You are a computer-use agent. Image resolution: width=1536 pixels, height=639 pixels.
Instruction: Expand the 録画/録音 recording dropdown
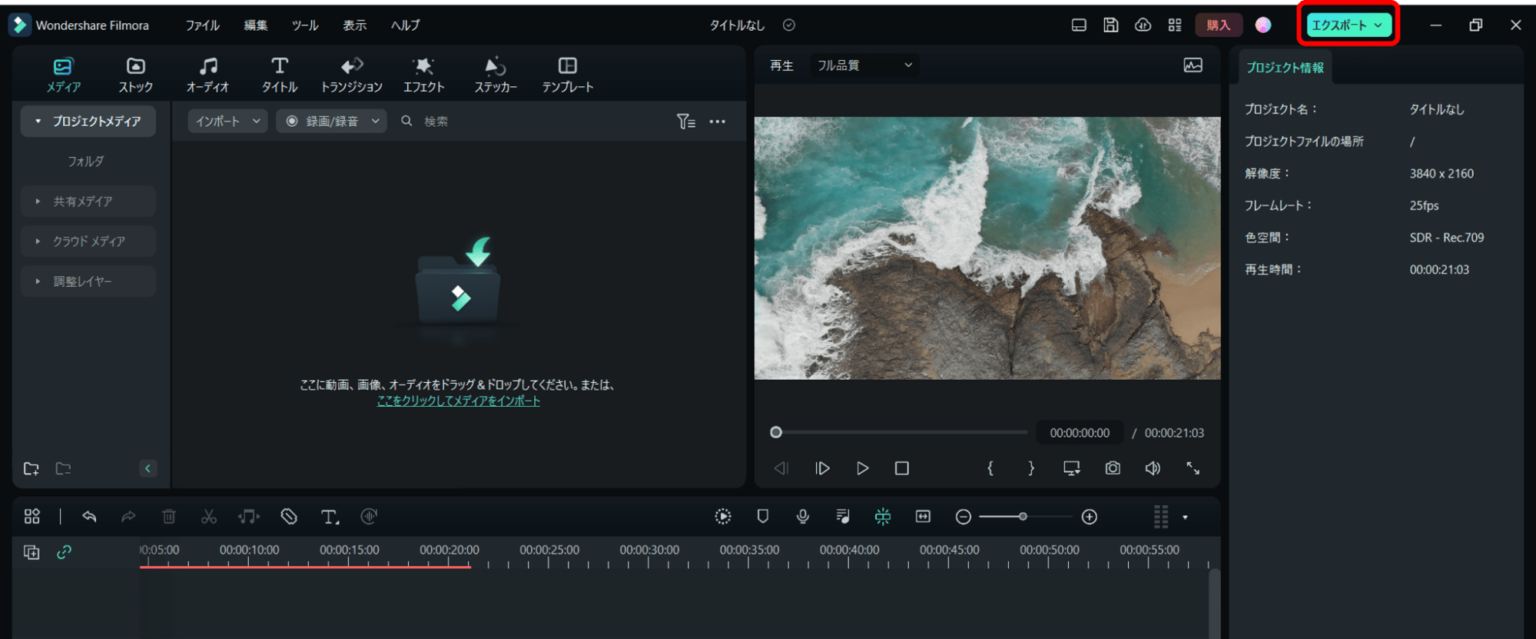click(x=331, y=120)
